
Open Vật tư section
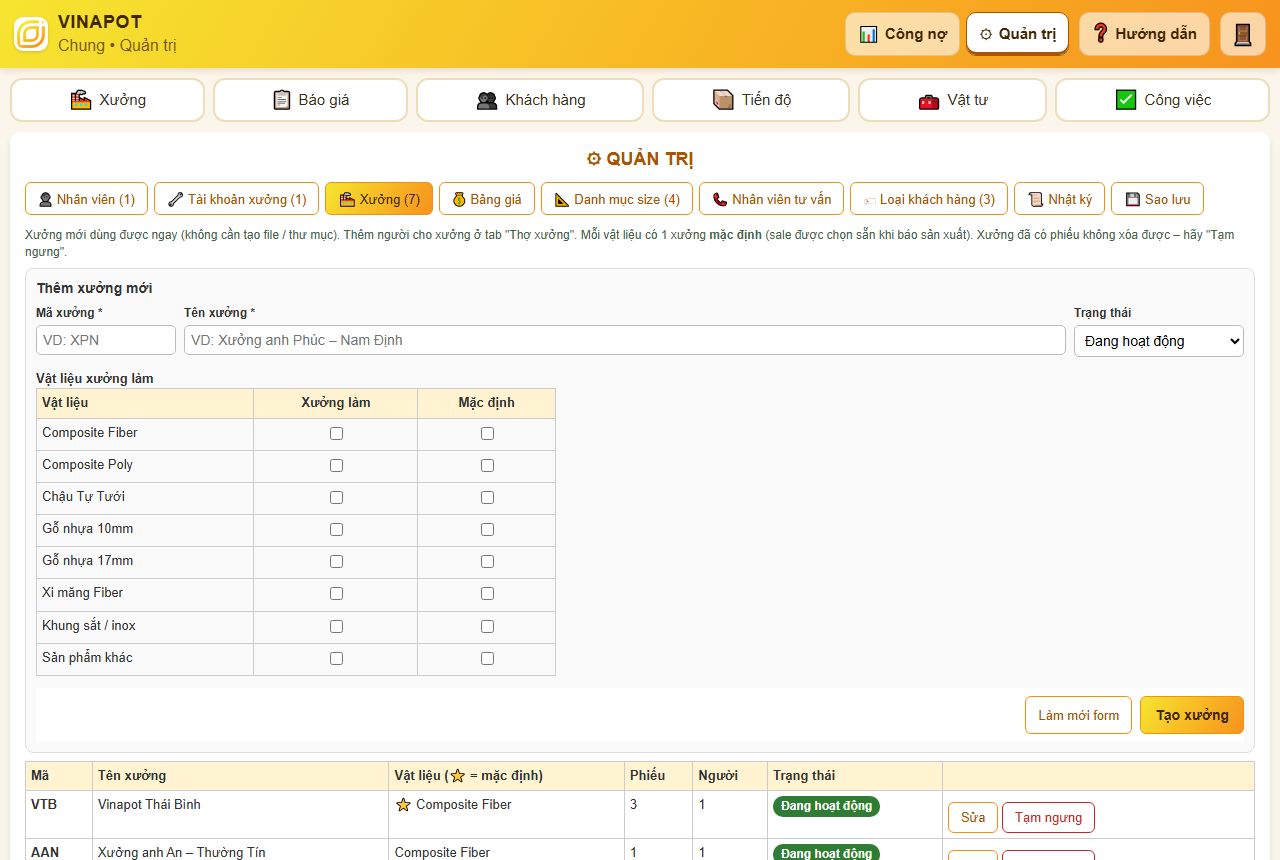[952, 100]
